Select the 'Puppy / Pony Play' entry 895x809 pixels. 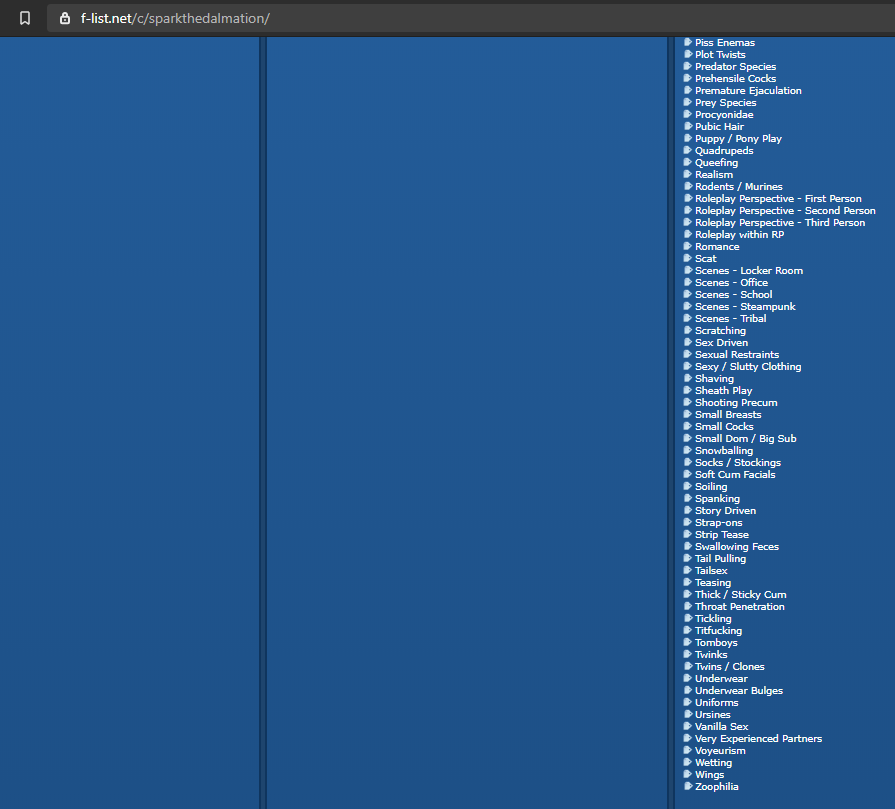coord(738,139)
